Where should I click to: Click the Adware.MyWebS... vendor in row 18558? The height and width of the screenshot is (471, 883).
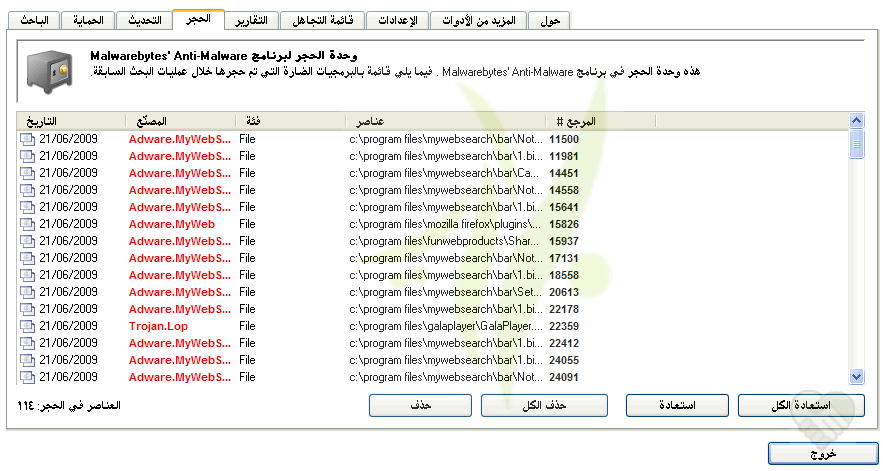(x=180, y=275)
